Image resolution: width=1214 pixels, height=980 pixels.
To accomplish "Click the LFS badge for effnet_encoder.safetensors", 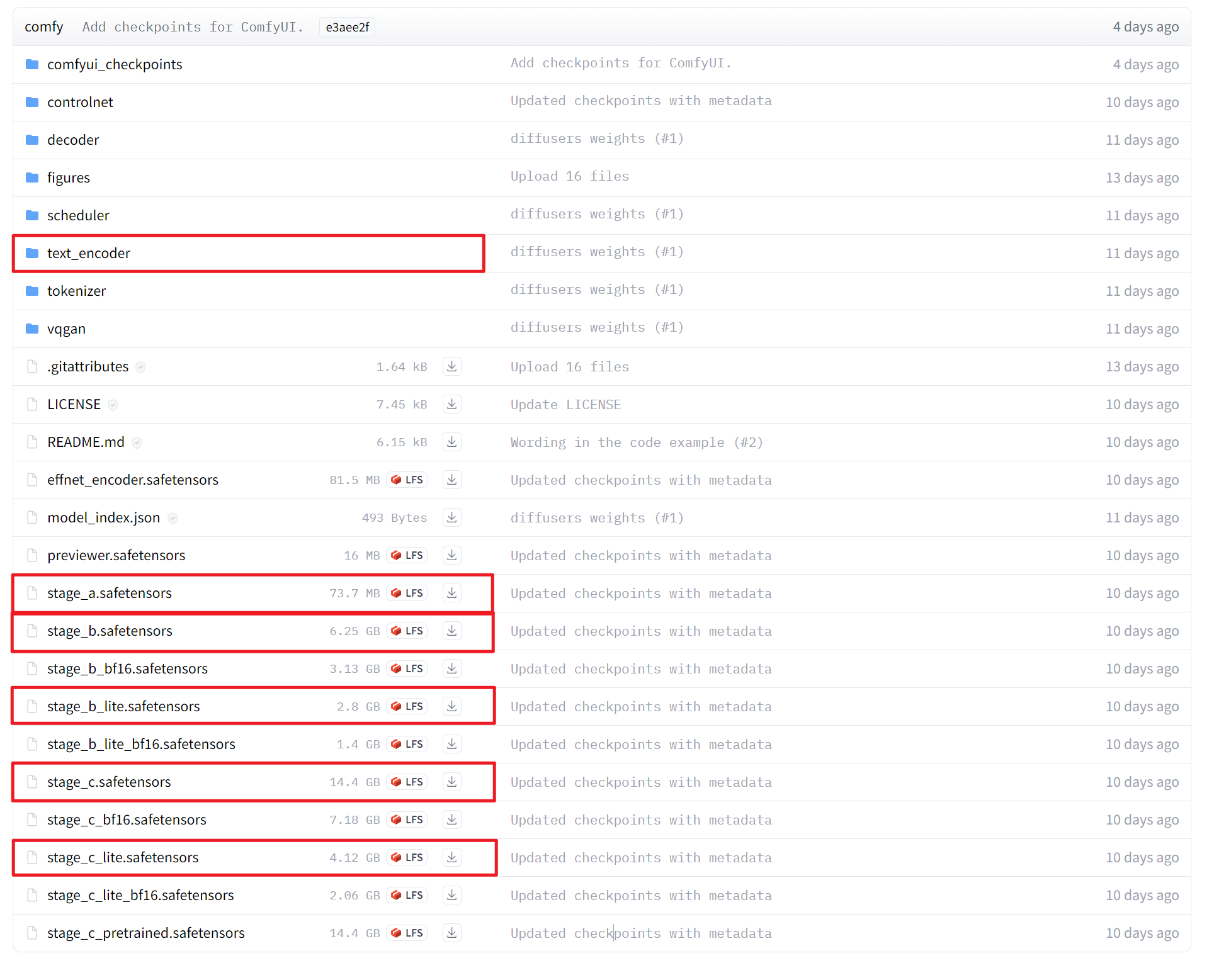I will [x=407, y=480].
